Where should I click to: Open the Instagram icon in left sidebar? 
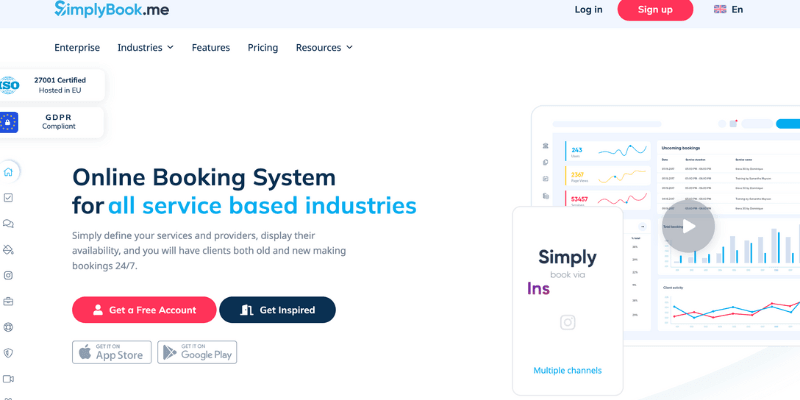[8, 276]
